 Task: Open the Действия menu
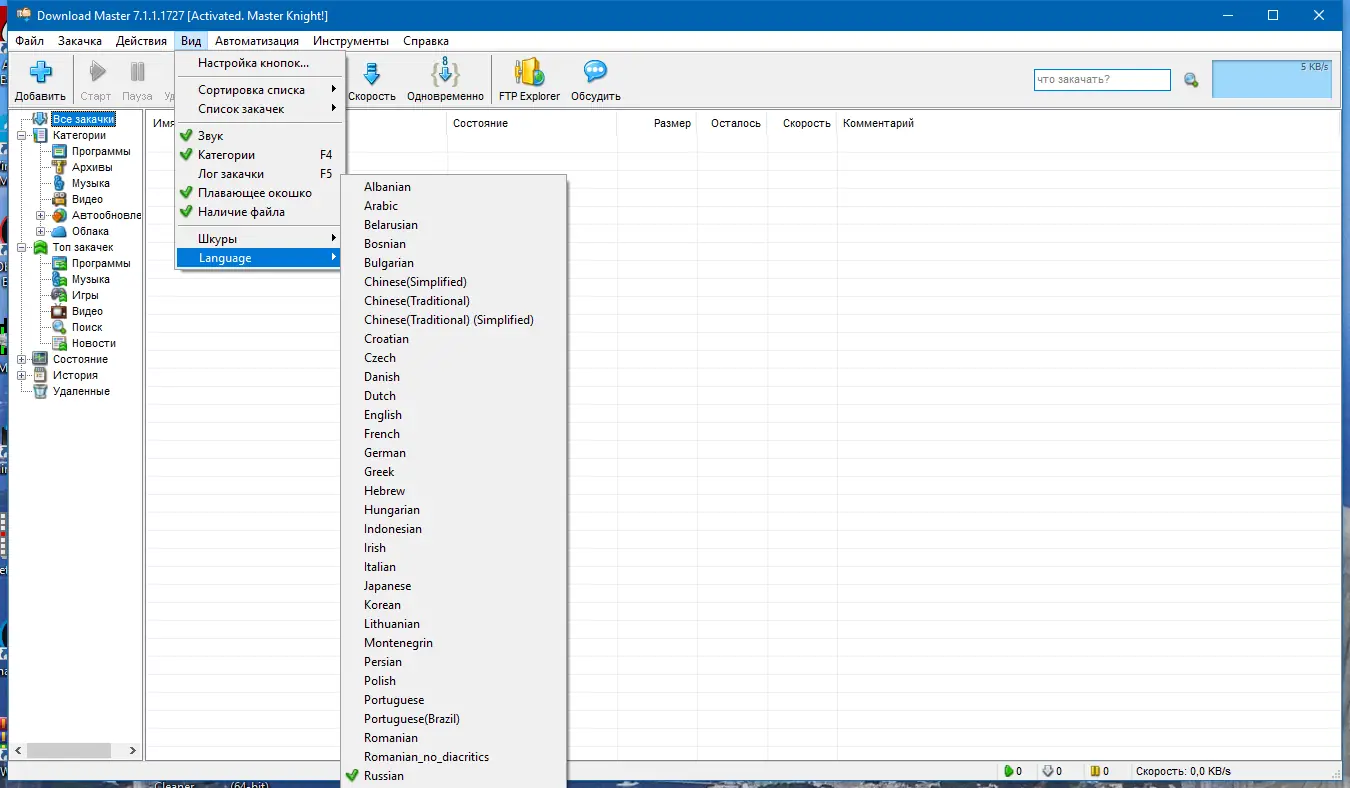click(141, 41)
